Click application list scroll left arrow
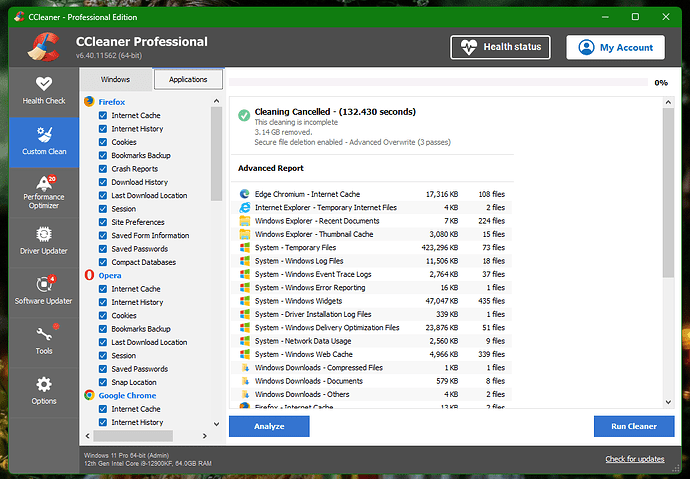Viewport: 690px width, 479px height. coord(88,436)
